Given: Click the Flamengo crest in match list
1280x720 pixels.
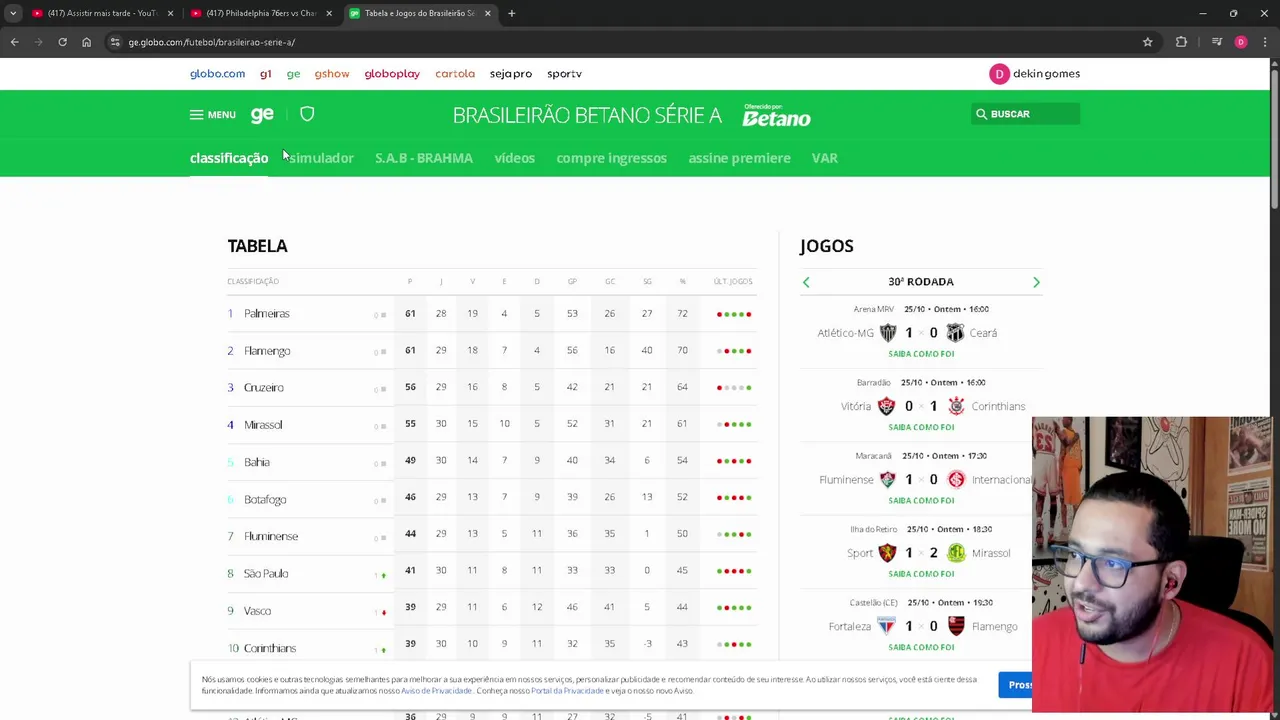Looking at the screenshot, I should coord(956,626).
